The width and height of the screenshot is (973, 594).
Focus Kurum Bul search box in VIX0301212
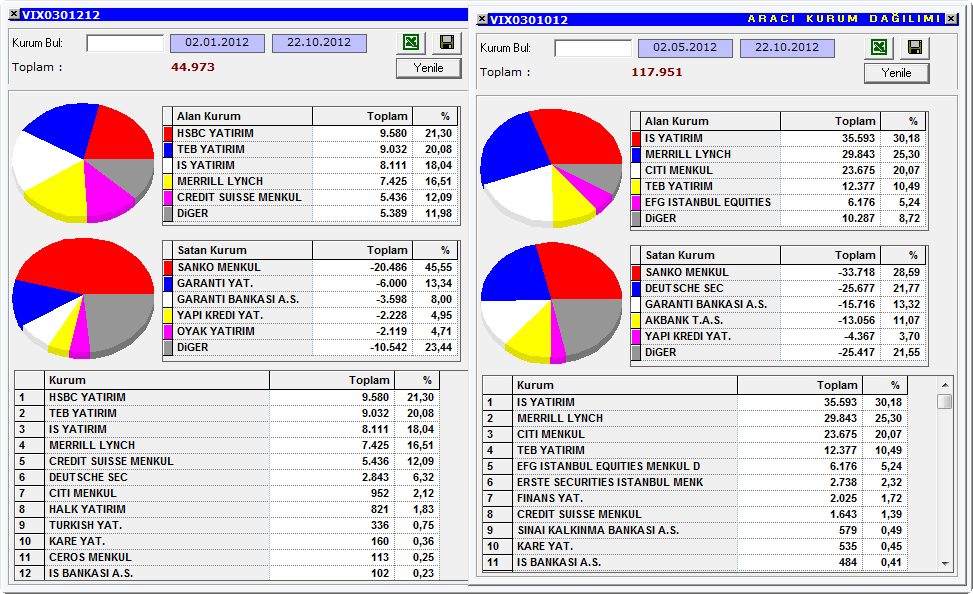click(x=125, y=43)
